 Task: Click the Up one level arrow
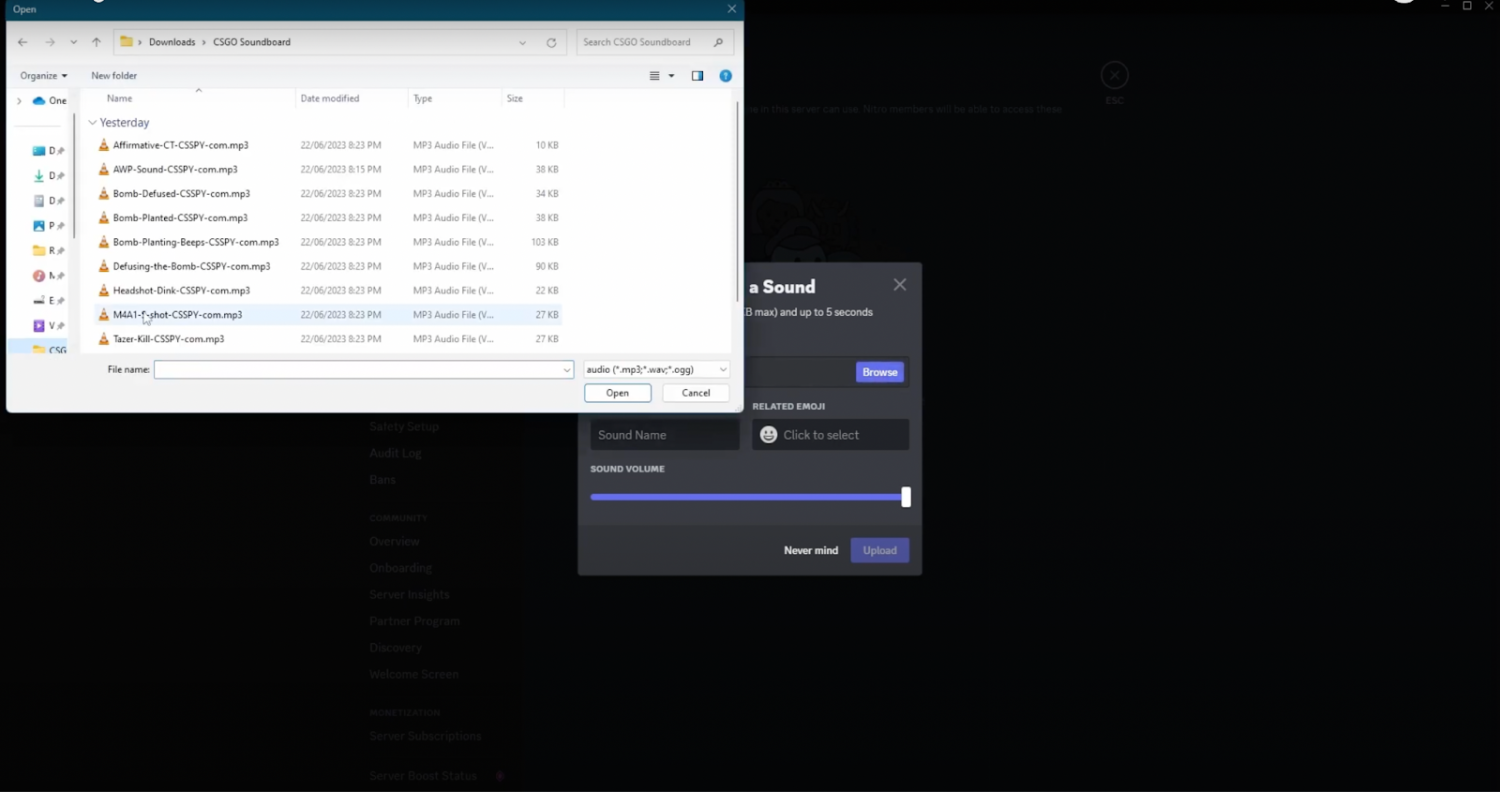96,42
